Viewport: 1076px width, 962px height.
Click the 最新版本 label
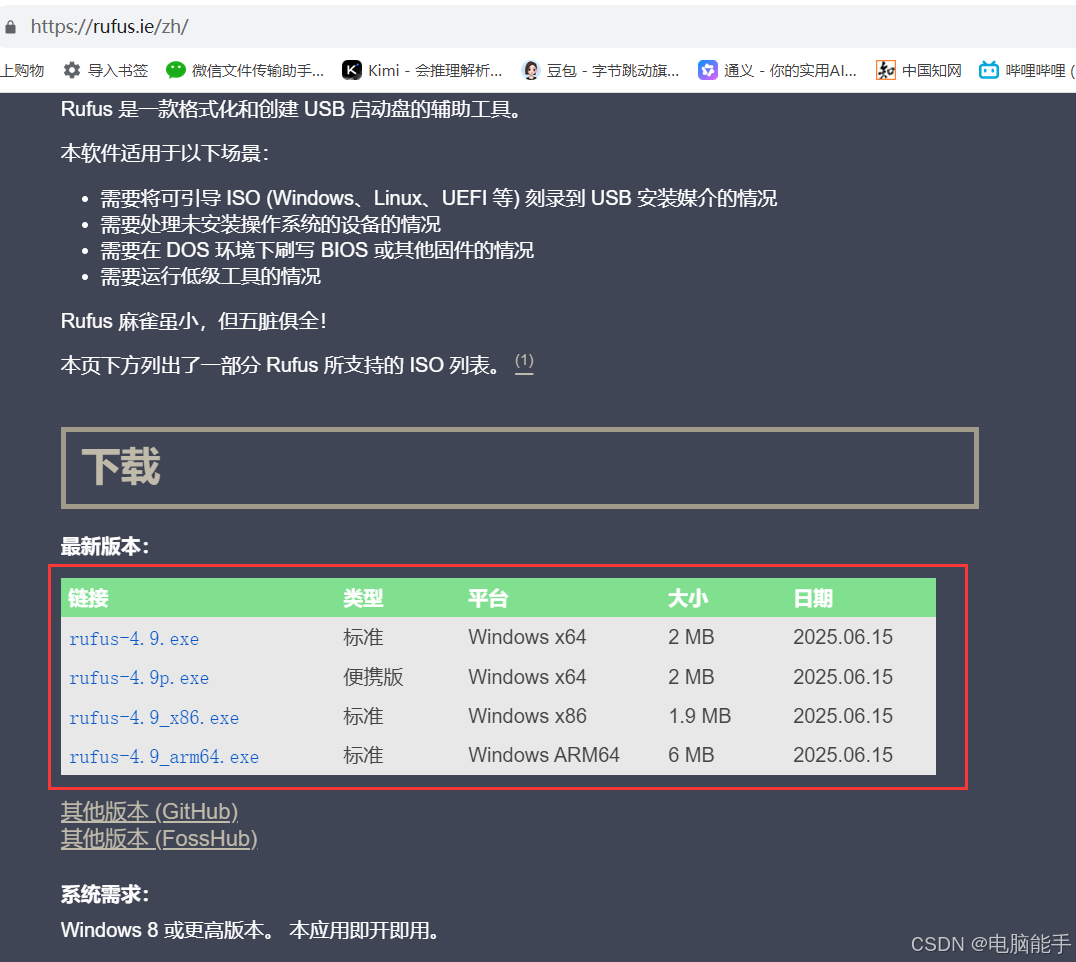(104, 547)
